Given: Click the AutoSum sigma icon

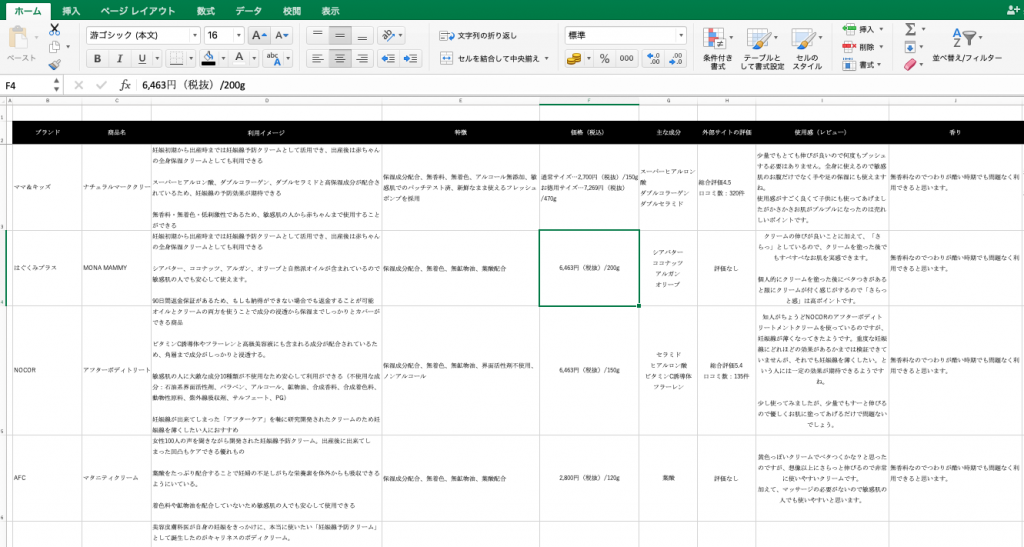Looking at the screenshot, I should pos(910,29).
